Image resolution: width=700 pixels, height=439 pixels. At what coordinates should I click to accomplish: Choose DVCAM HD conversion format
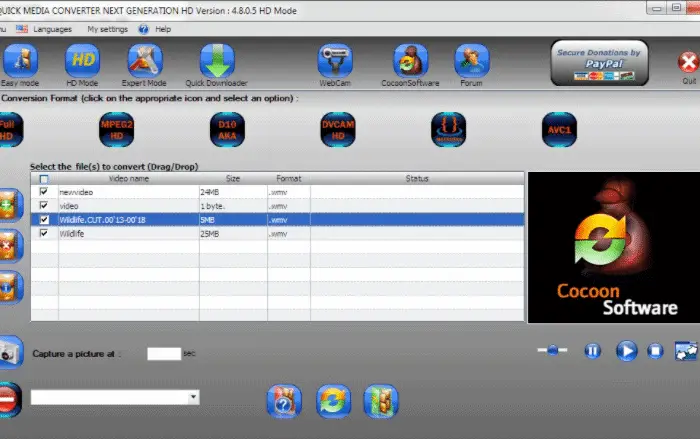tap(338, 130)
